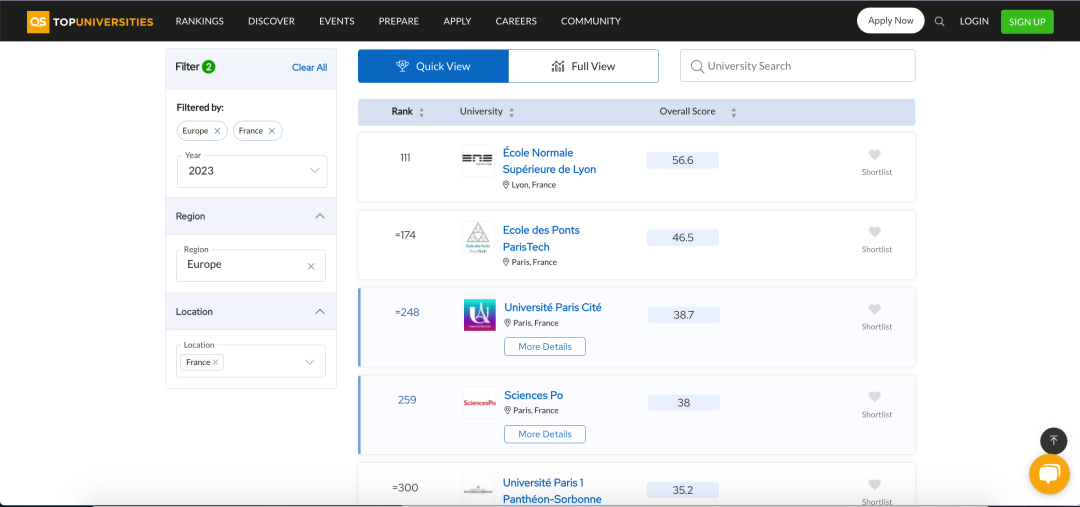Image resolution: width=1080 pixels, height=507 pixels.
Task: Remove the Europe filter chip
Action: 217,131
